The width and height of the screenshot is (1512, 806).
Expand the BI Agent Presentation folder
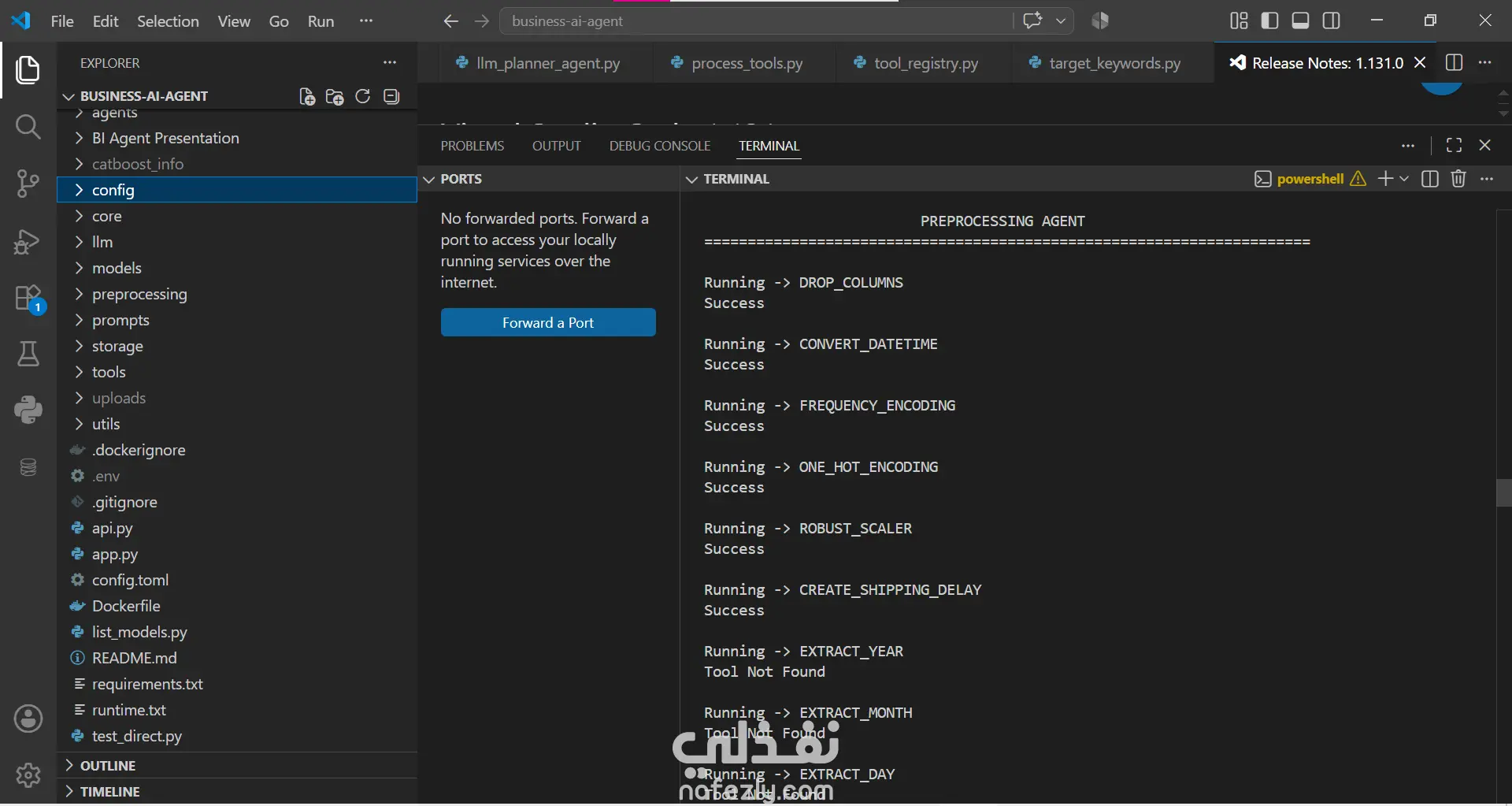coord(237,138)
